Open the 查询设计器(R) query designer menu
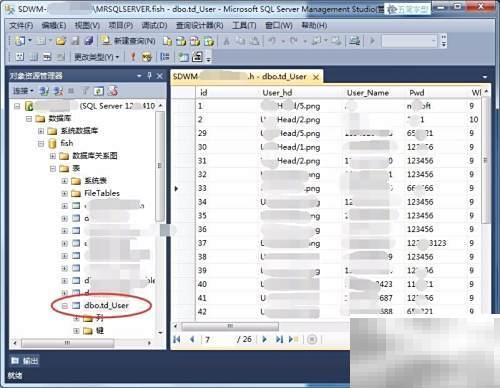The height and width of the screenshot is (388, 500). click(200, 25)
